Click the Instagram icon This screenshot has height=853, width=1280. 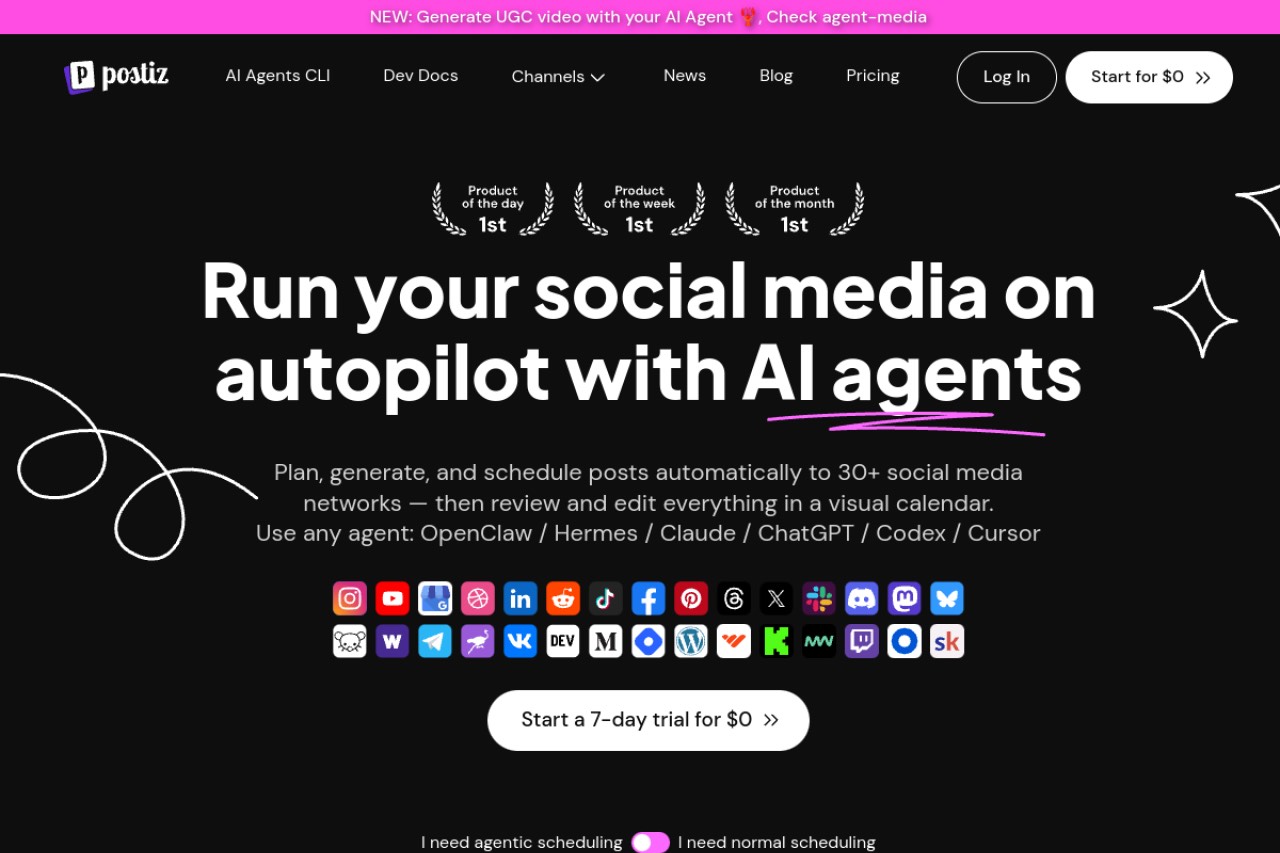[x=350, y=598]
